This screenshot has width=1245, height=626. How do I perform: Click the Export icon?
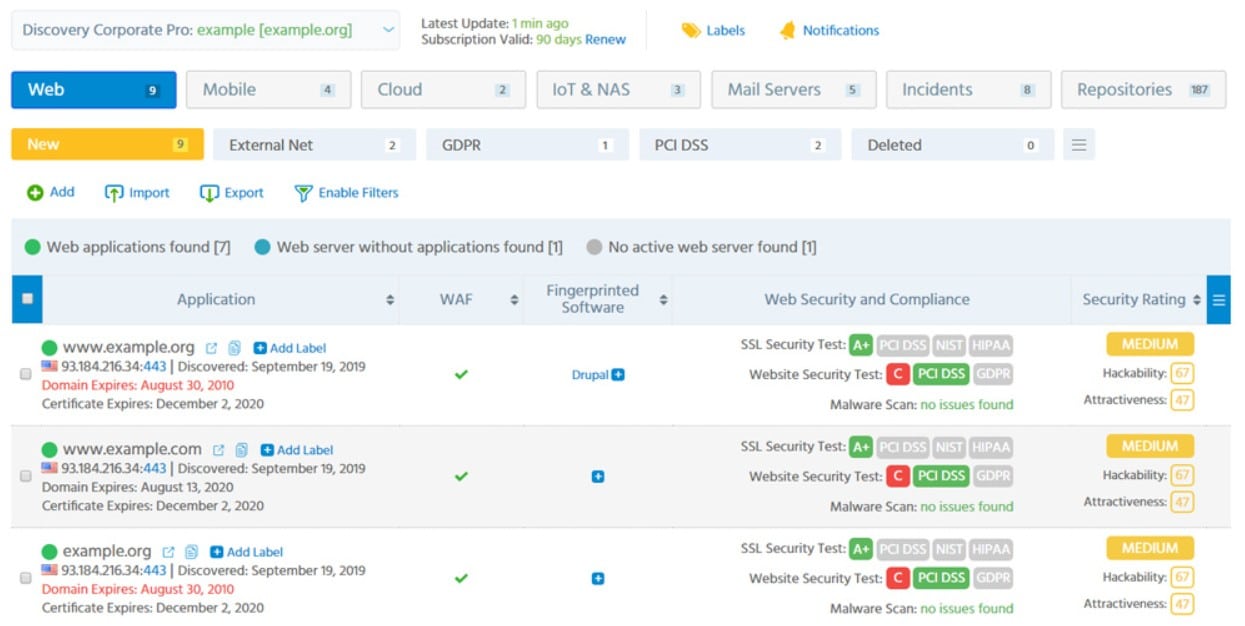[208, 192]
